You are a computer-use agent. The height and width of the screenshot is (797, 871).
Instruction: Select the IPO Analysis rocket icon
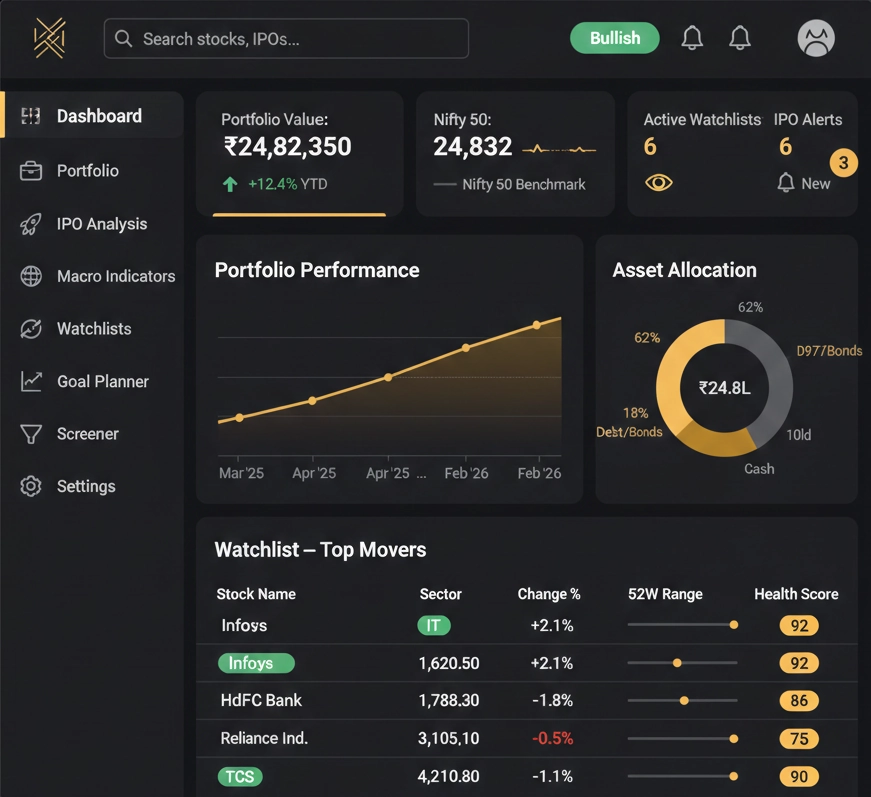(31, 224)
